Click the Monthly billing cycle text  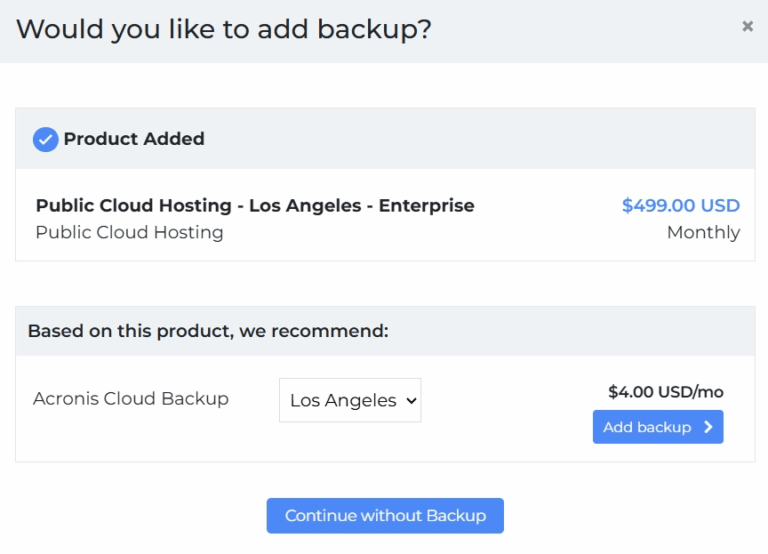tap(703, 233)
